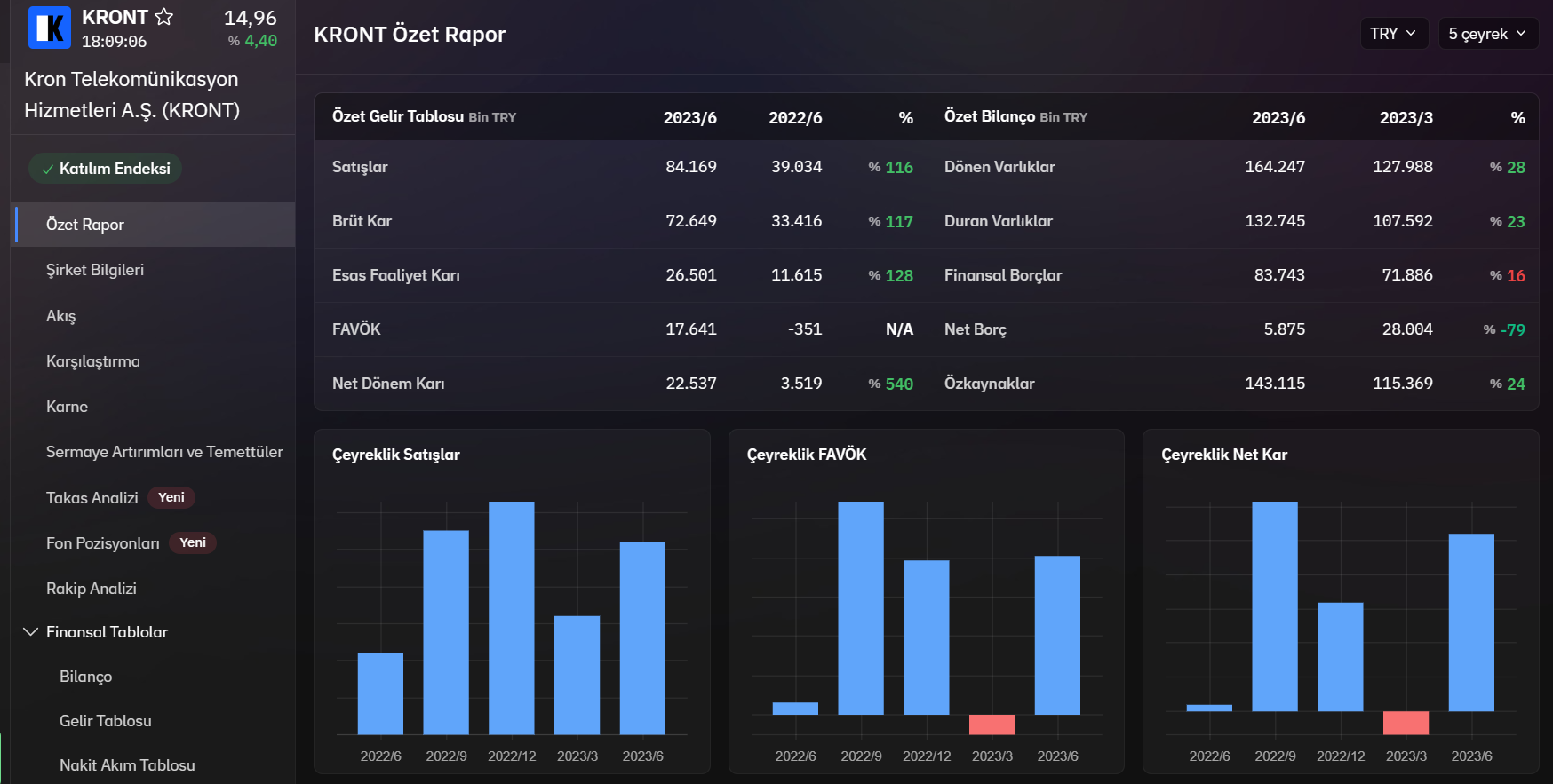
Task: Click red 2023/3 bar in Çeyreklik Net Kar
Action: 1406,723
